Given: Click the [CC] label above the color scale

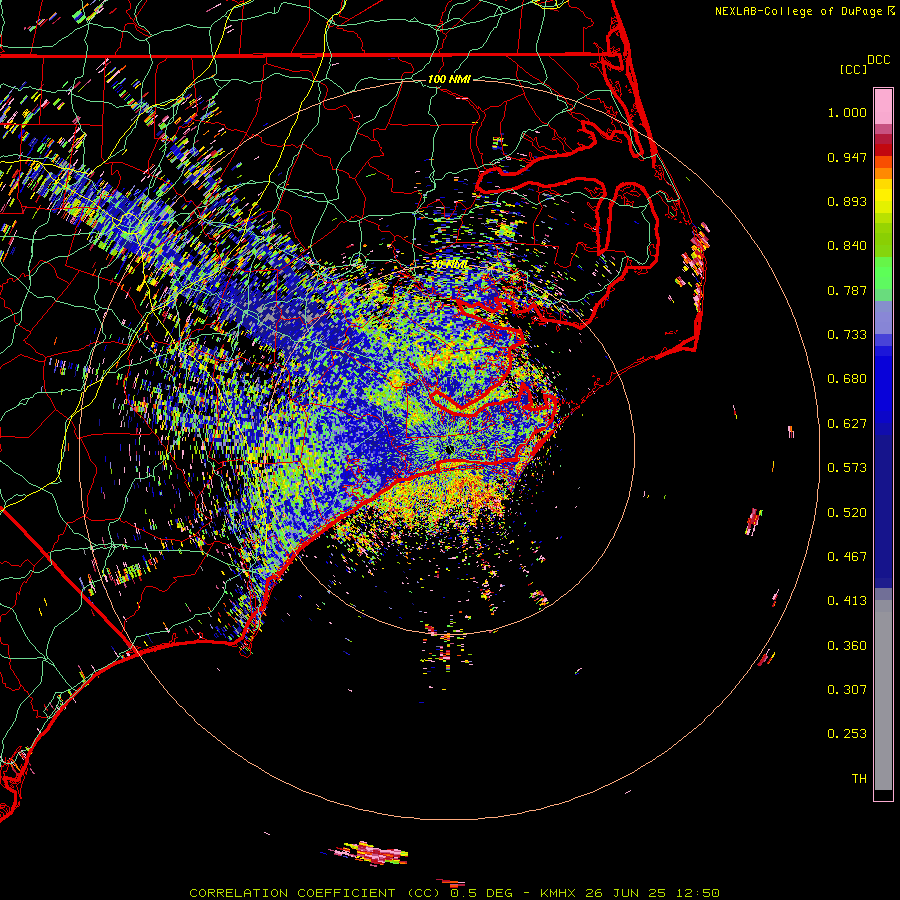Looking at the screenshot, I should pos(853,69).
